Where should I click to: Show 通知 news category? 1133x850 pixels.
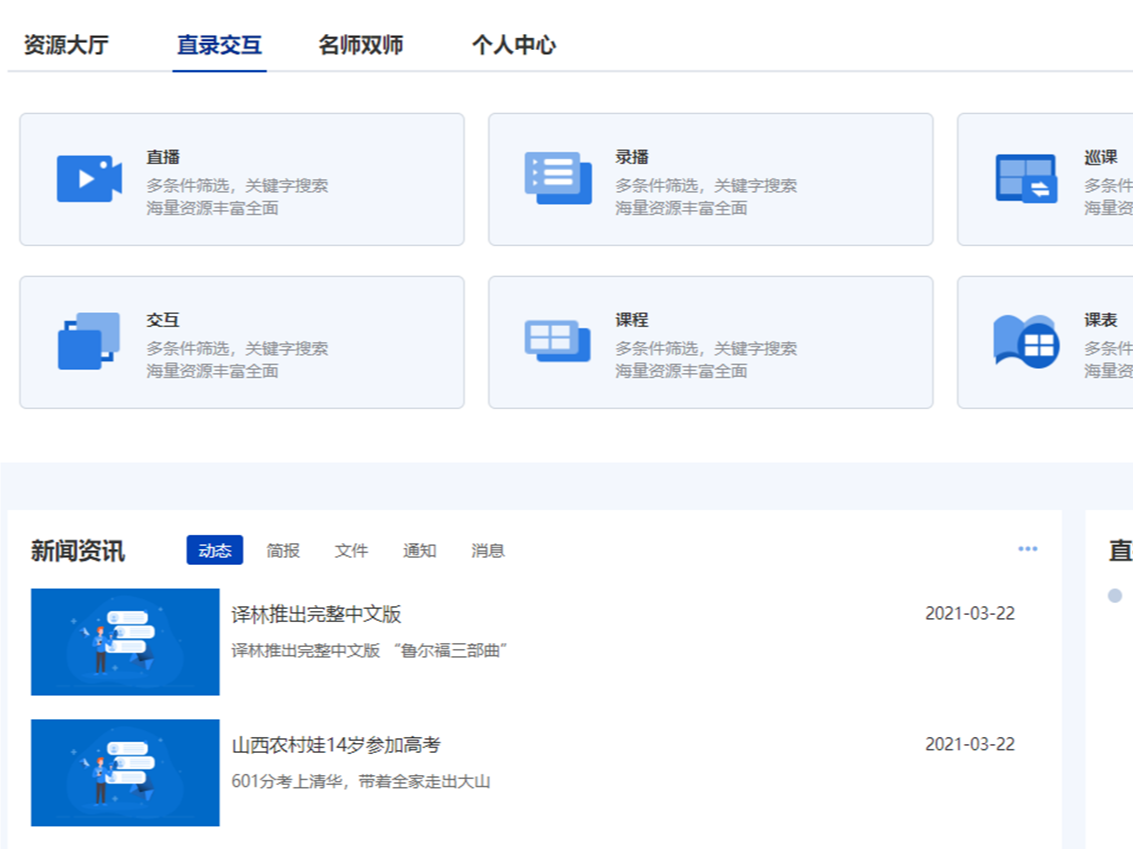tap(419, 551)
